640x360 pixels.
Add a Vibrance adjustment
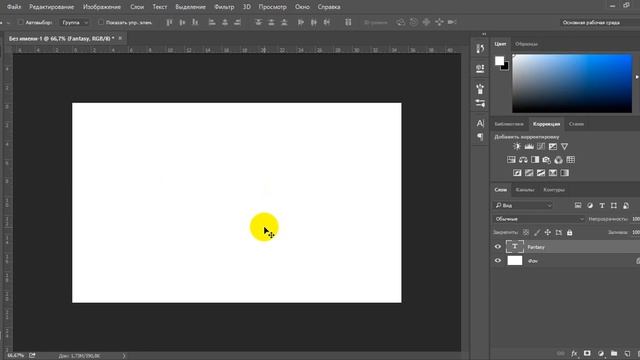[564, 147]
